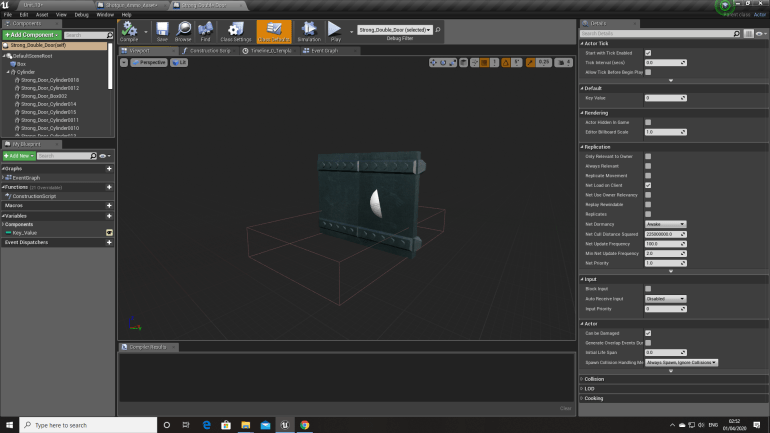Add a new macro with plus
The image size is (770, 433).
[109, 206]
